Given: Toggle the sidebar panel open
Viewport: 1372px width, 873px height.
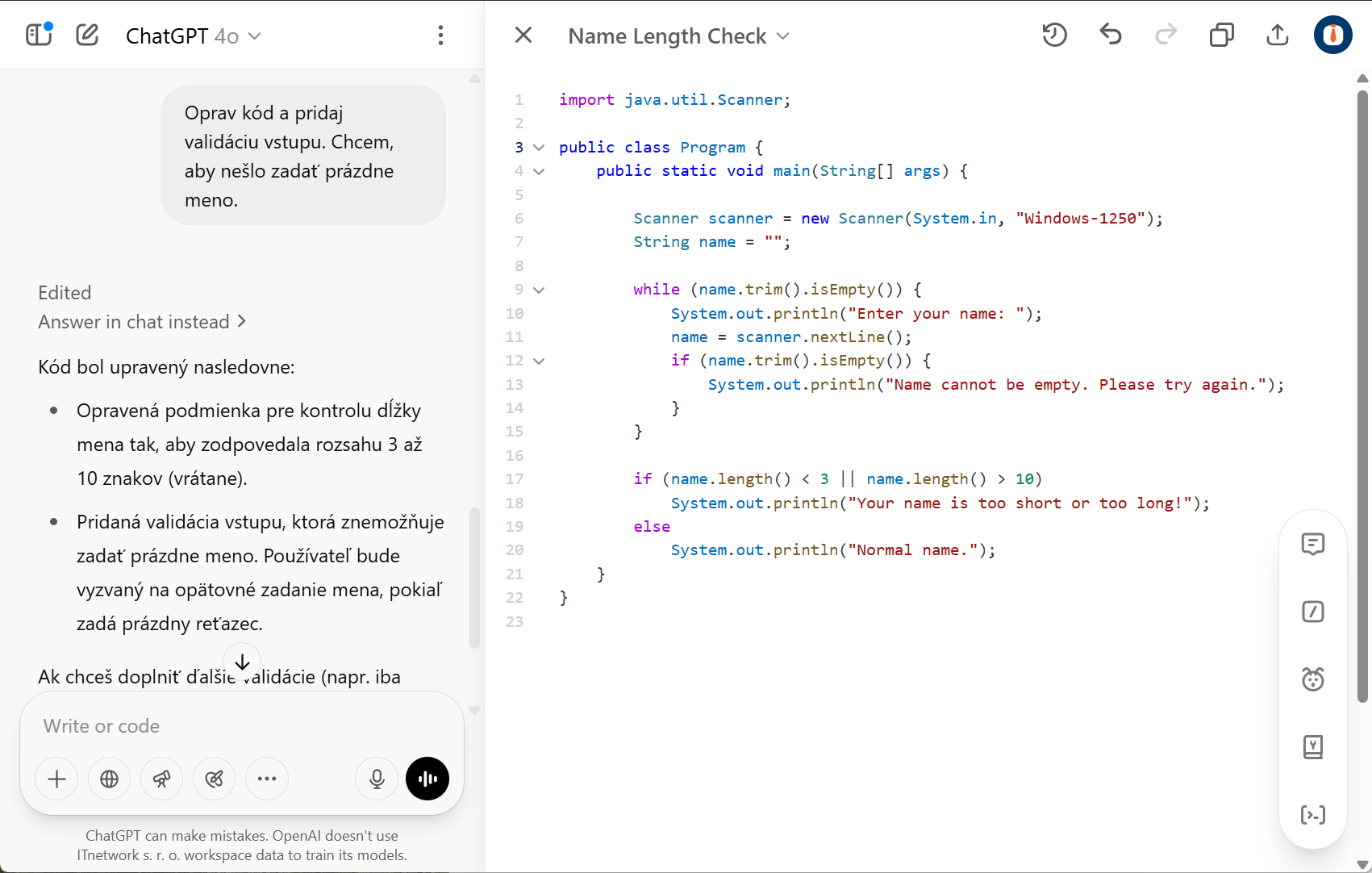Looking at the screenshot, I should tap(38, 35).
